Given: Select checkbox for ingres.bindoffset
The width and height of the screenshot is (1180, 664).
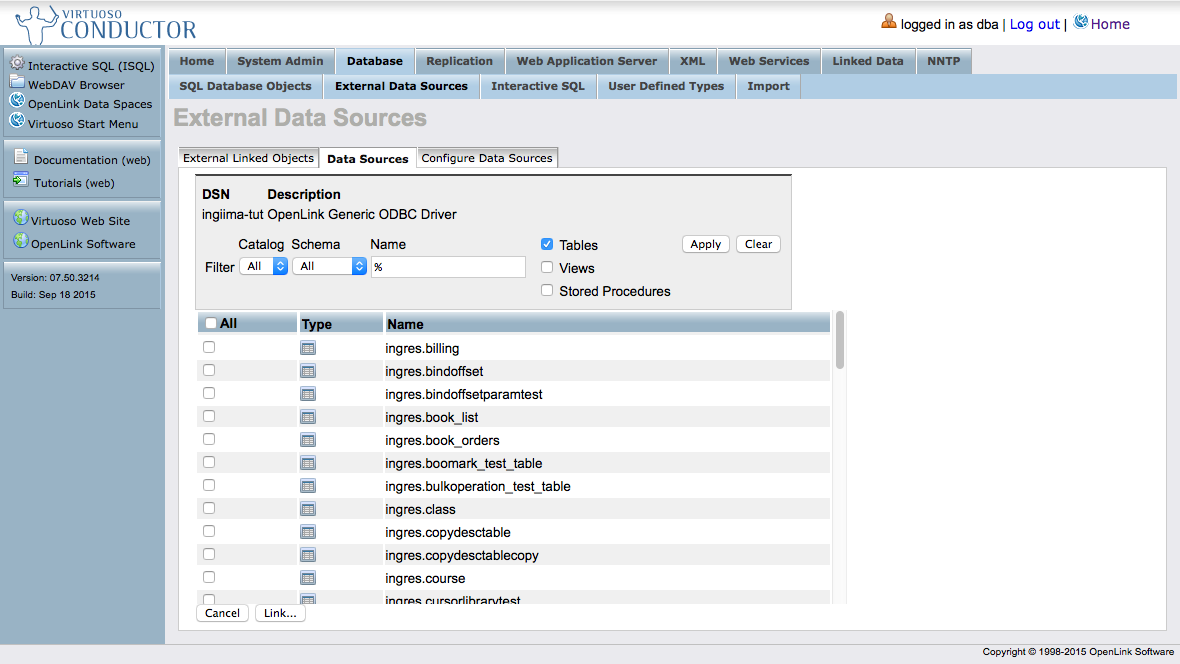Looking at the screenshot, I should 209,370.
